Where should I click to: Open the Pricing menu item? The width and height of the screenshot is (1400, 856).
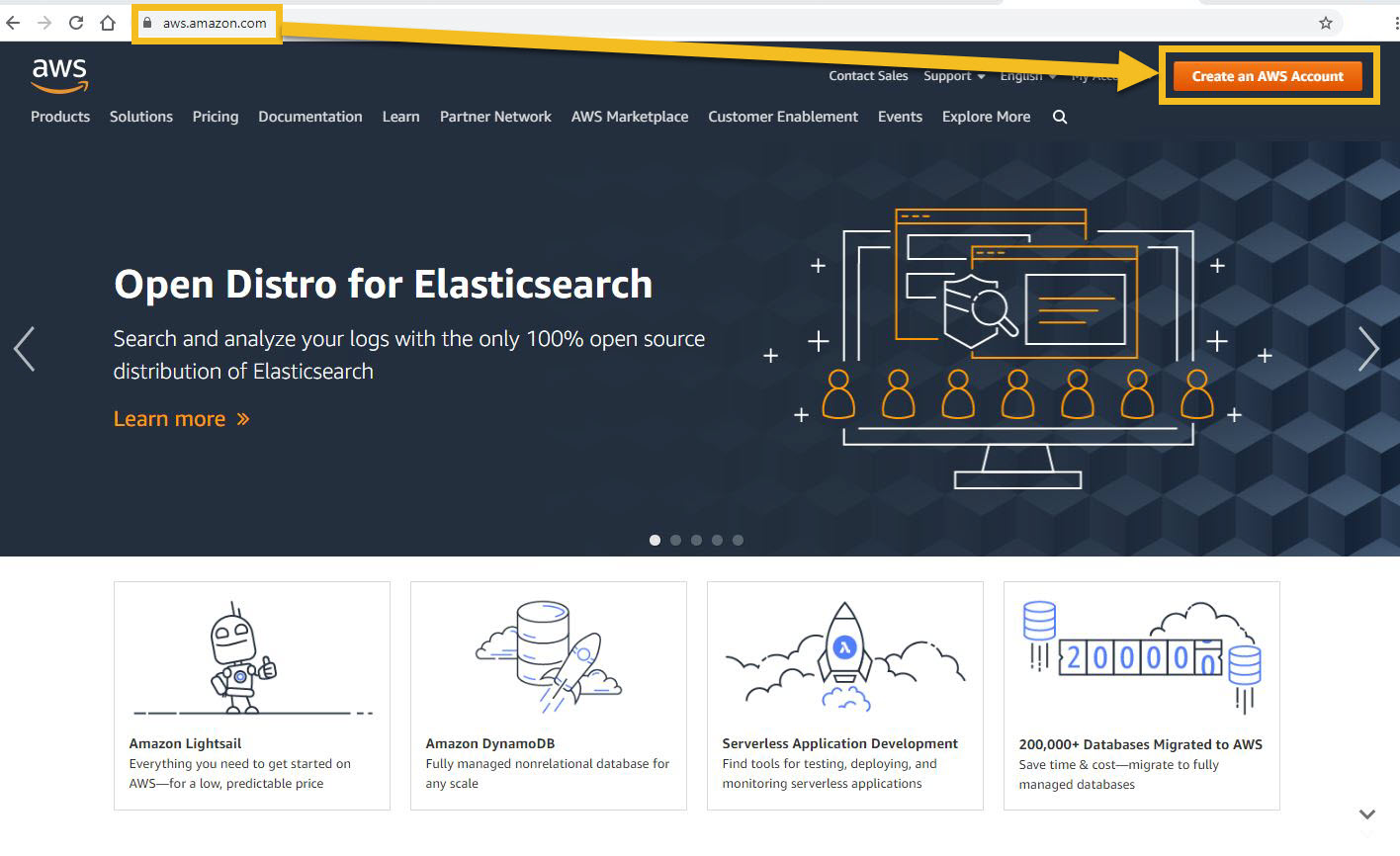pyautogui.click(x=216, y=117)
